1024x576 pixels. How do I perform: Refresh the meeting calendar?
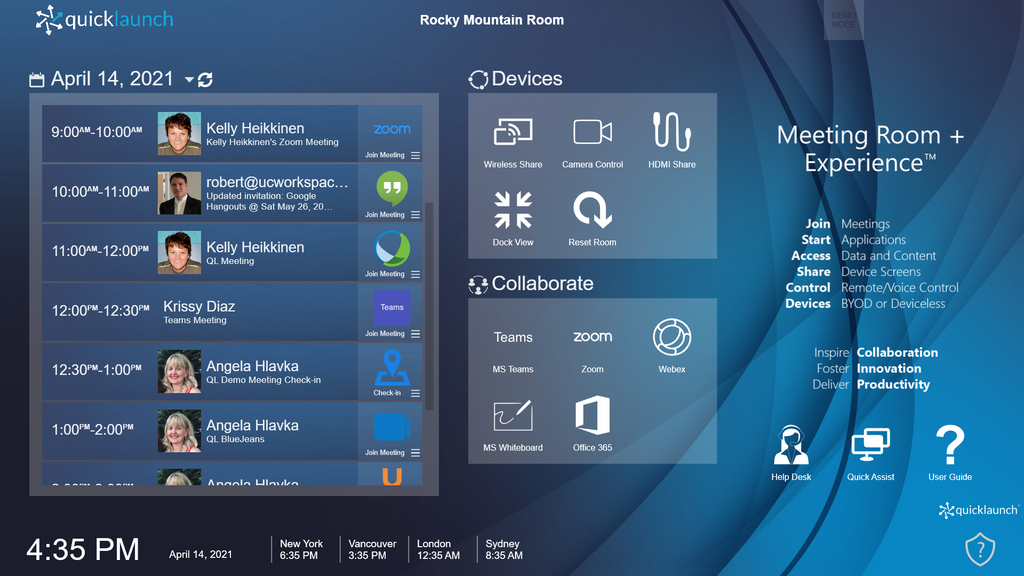205,80
